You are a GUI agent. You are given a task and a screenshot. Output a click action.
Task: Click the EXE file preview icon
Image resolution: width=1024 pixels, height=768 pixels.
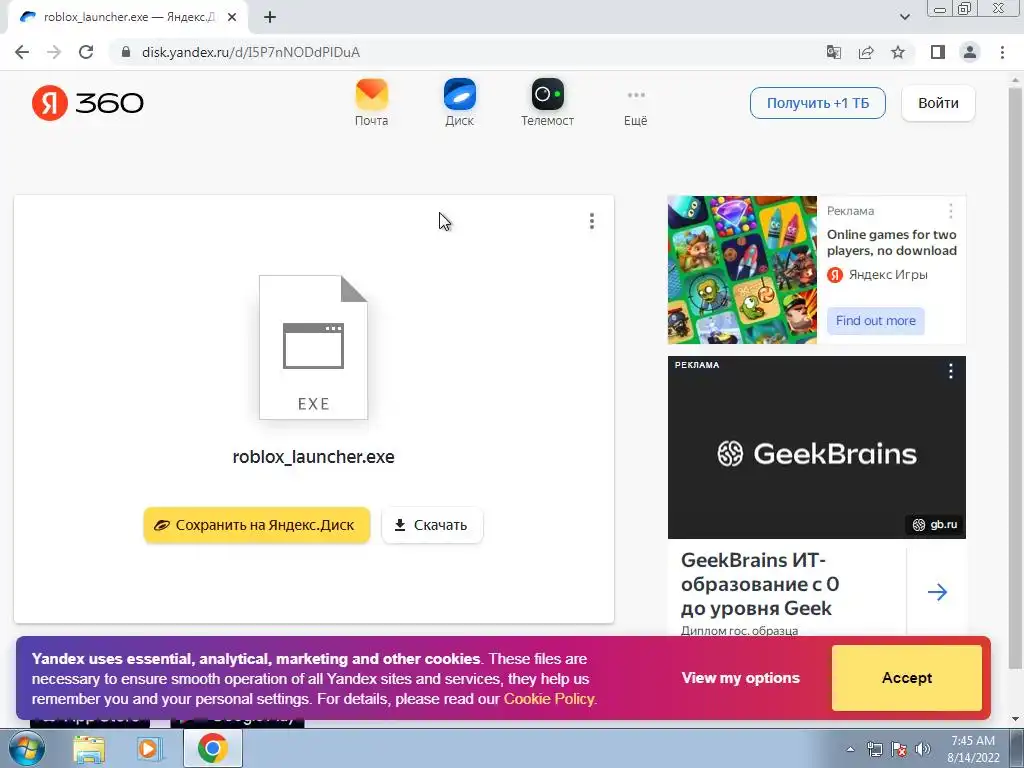tap(313, 347)
